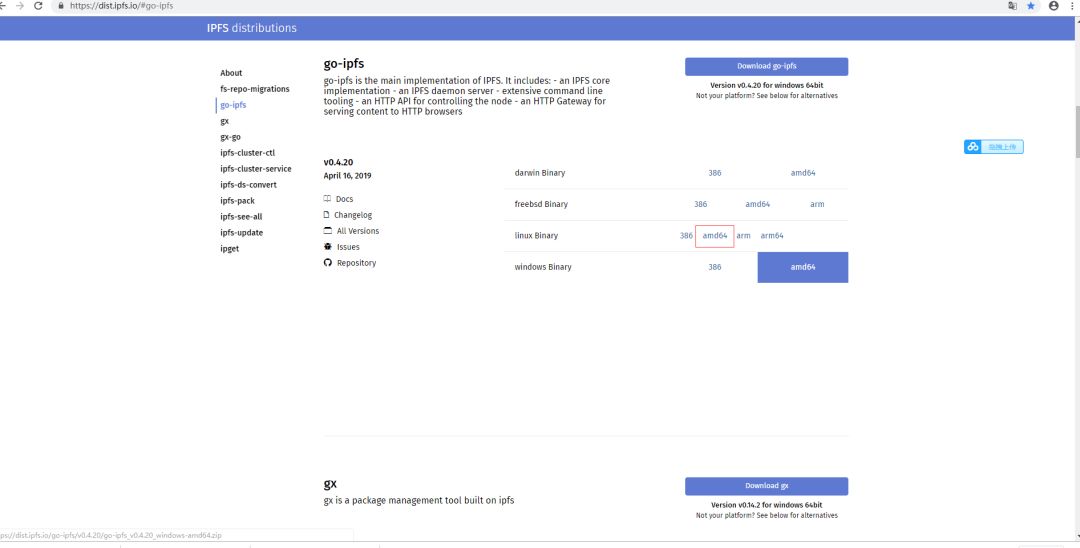The height and width of the screenshot is (548, 1080).
Task: Download highlighted windows Binary amd64
Action: tap(803, 267)
